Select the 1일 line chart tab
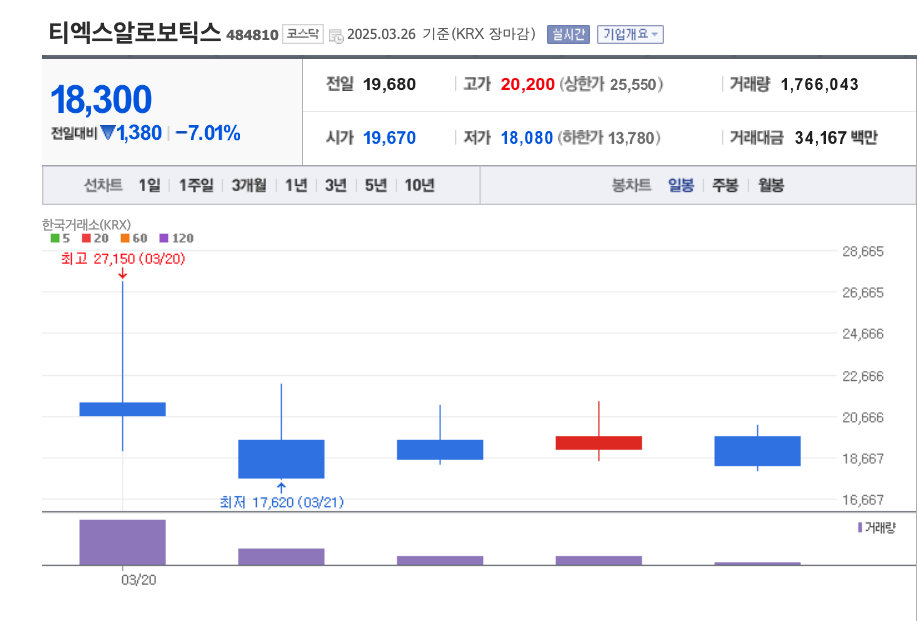This screenshot has height=621, width=917. (149, 185)
